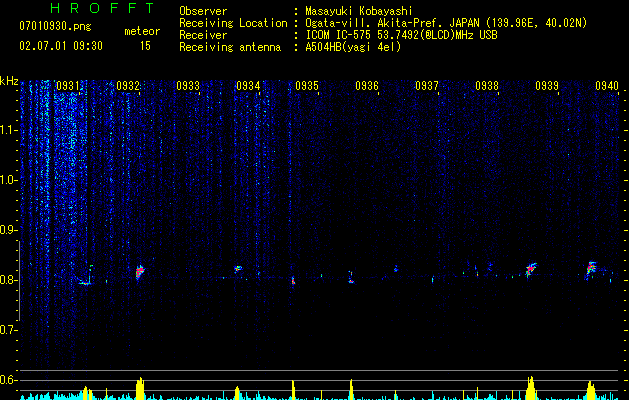
Task: Click the 0.9 kHz axis label
Action: (x=8, y=230)
